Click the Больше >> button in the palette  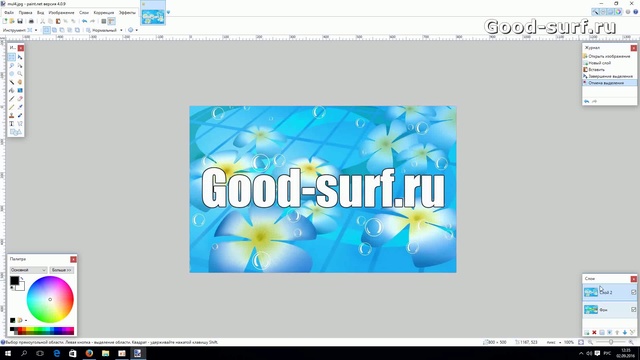point(62,270)
